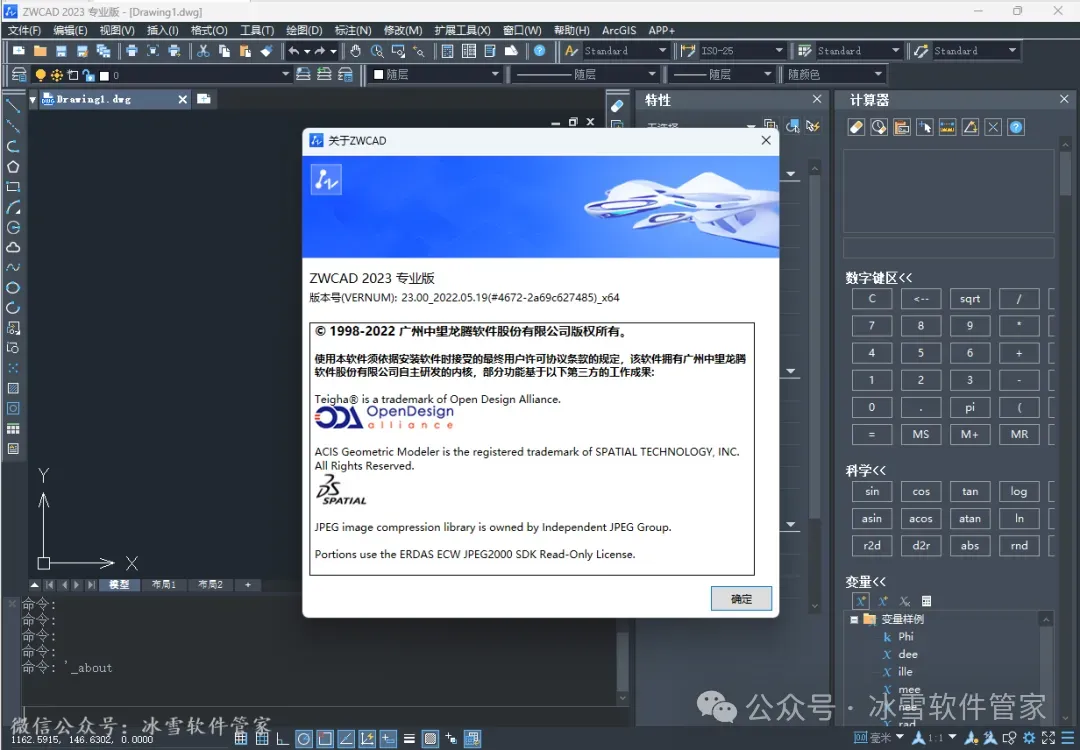Select the Hatch tool
Image resolution: width=1080 pixels, height=750 pixels.
point(13,388)
